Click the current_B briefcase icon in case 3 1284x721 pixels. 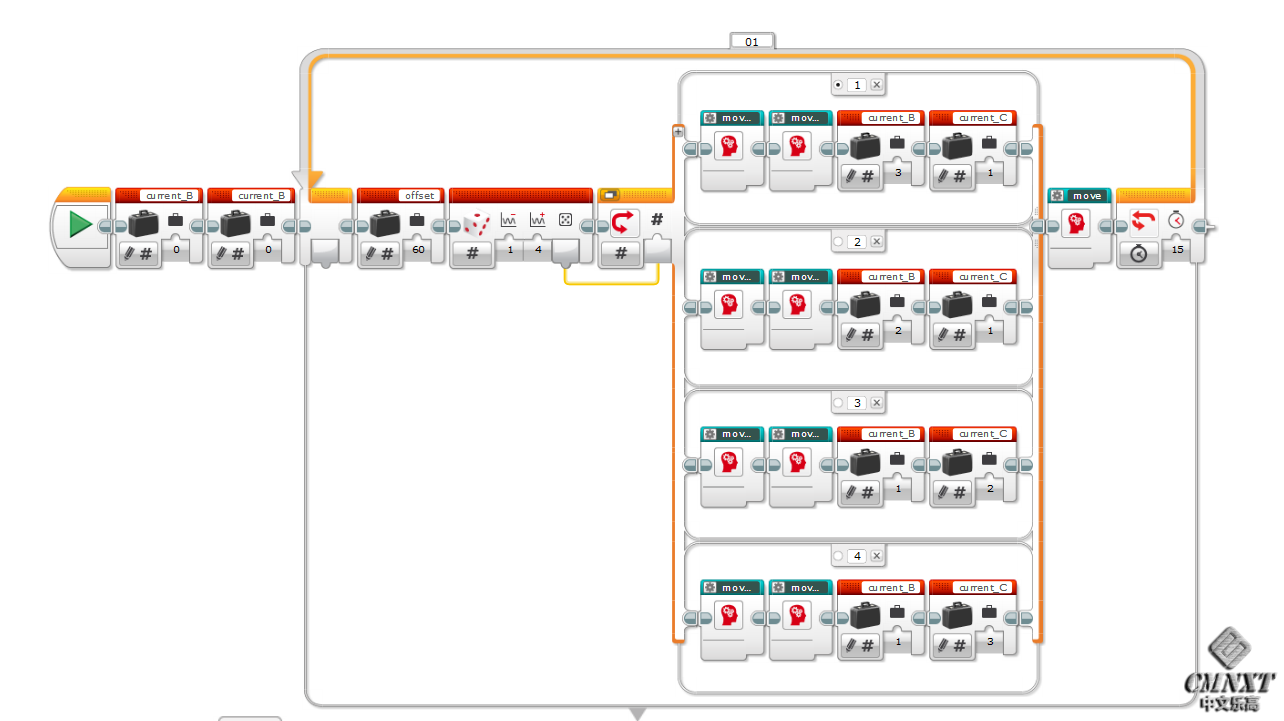(866, 462)
